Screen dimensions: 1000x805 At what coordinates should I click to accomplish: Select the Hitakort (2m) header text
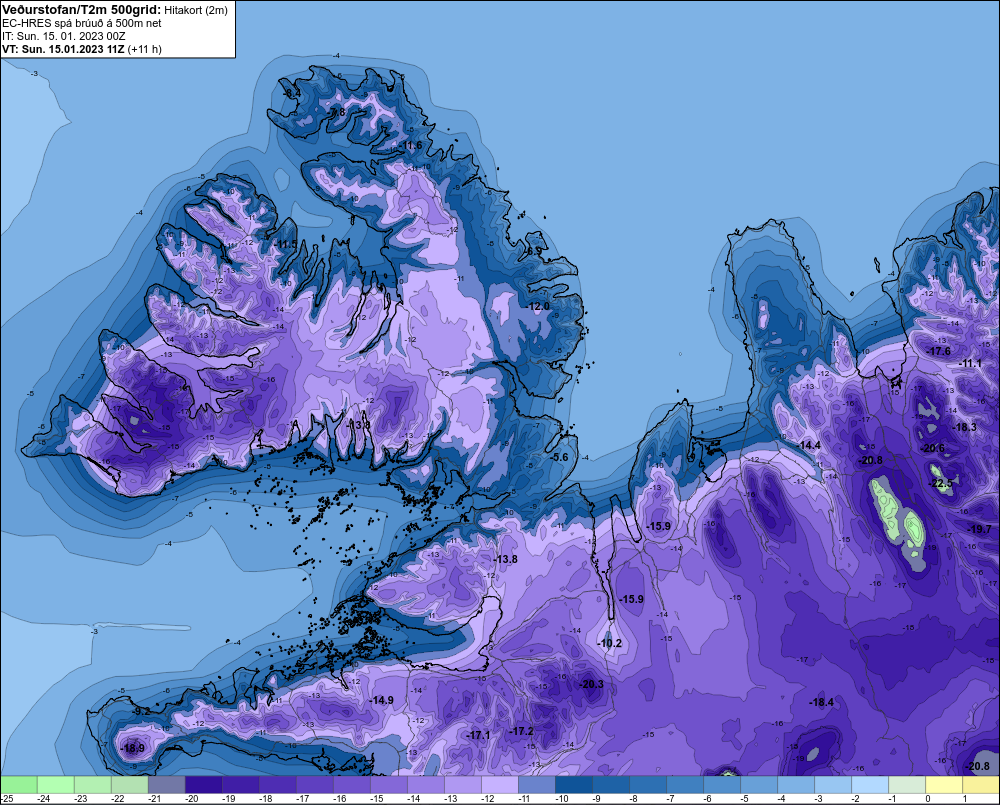tap(196, 10)
